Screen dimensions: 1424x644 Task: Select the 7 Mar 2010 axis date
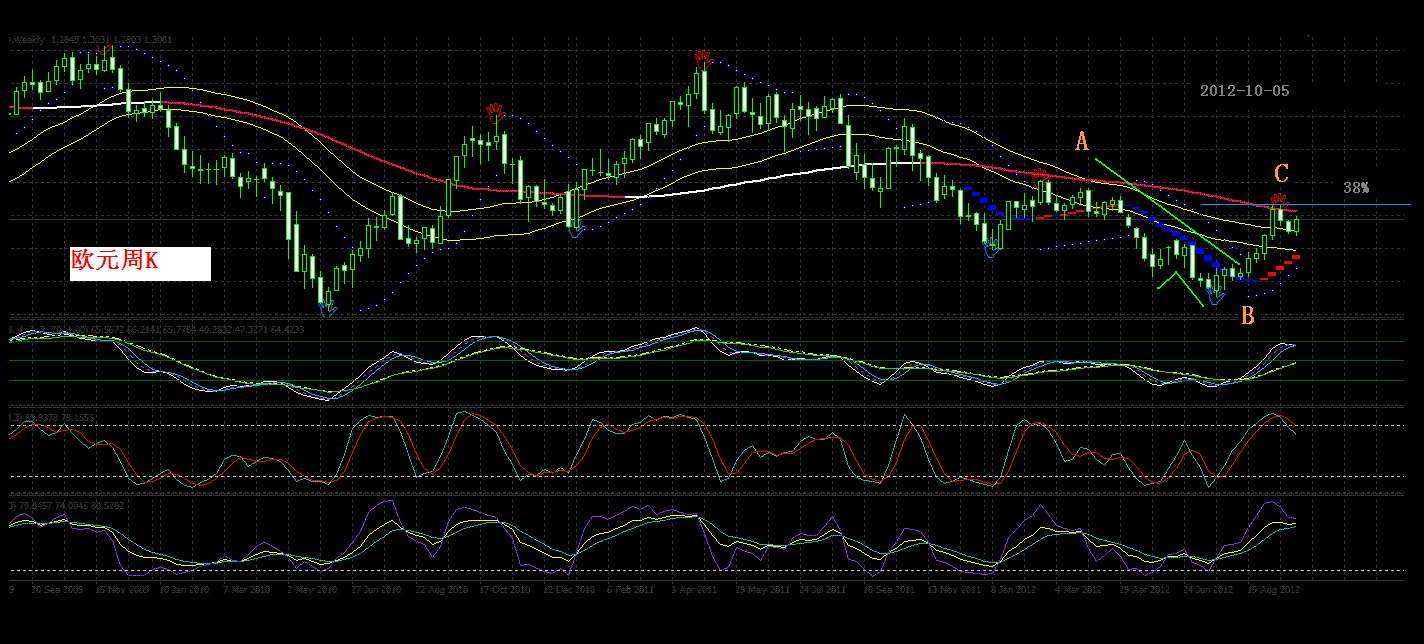[x=247, y=590]
